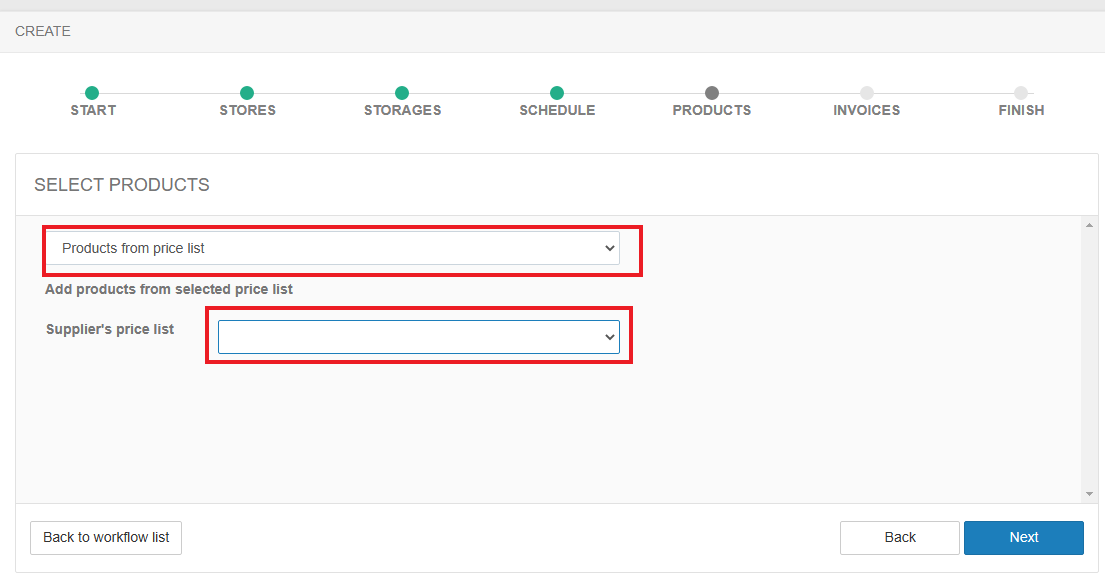Click the panel scrollbar up arrow
The width and height of the screenshot is (1105, 585).
click(x=1089, y=225)
